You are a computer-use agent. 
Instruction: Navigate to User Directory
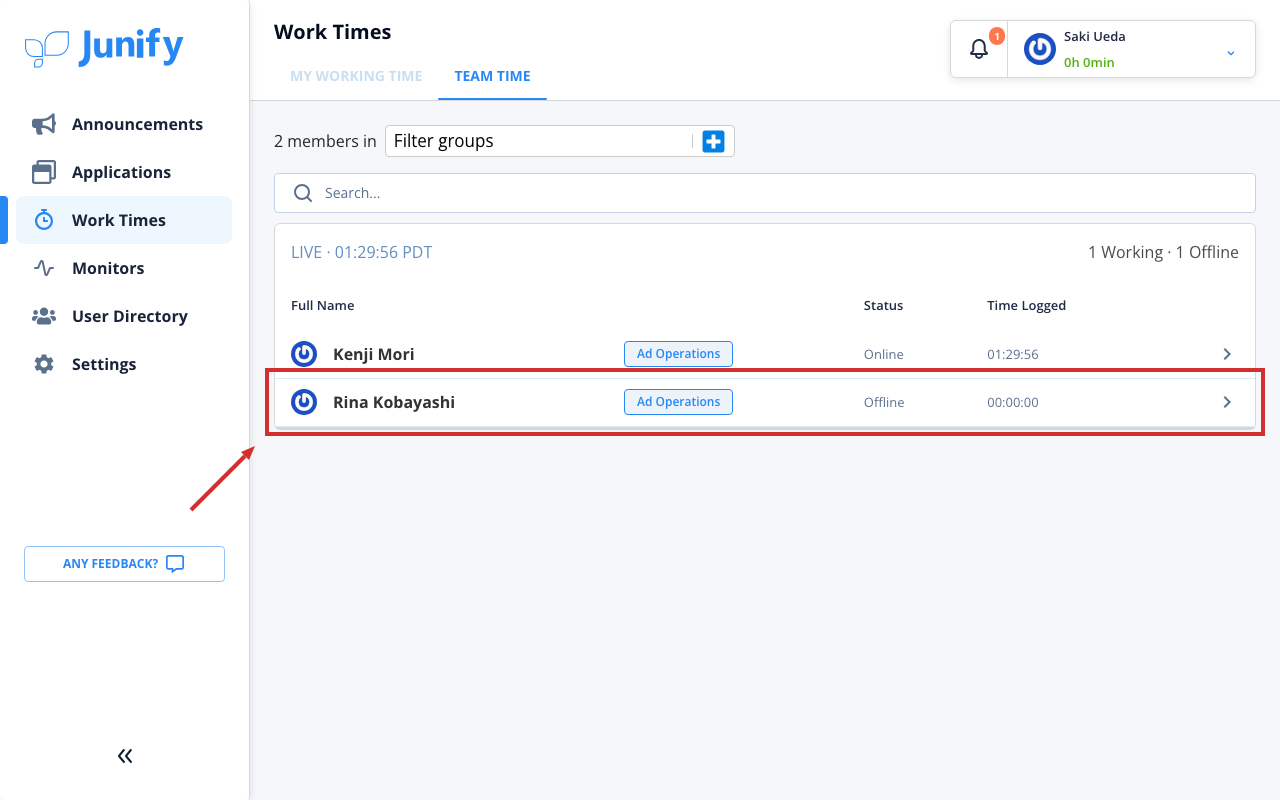pos(124,316)
